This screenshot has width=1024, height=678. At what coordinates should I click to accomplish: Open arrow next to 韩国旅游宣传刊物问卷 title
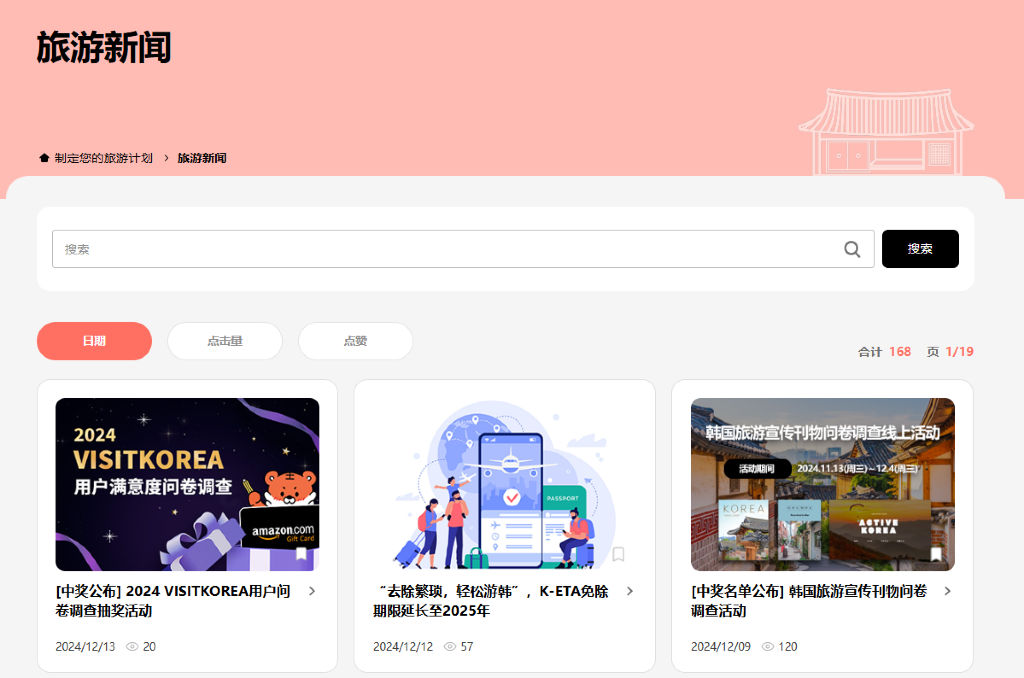(x=948, y=591)
